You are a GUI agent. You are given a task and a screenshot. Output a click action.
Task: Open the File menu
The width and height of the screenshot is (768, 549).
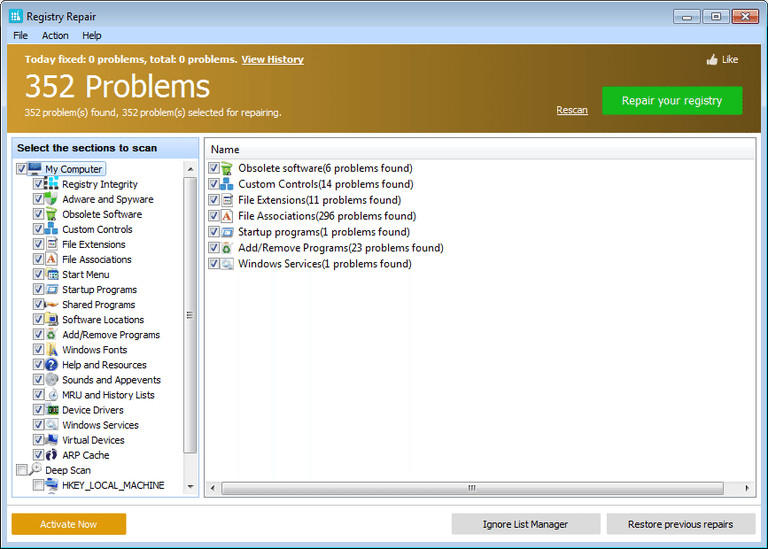[x=21, y=35]
